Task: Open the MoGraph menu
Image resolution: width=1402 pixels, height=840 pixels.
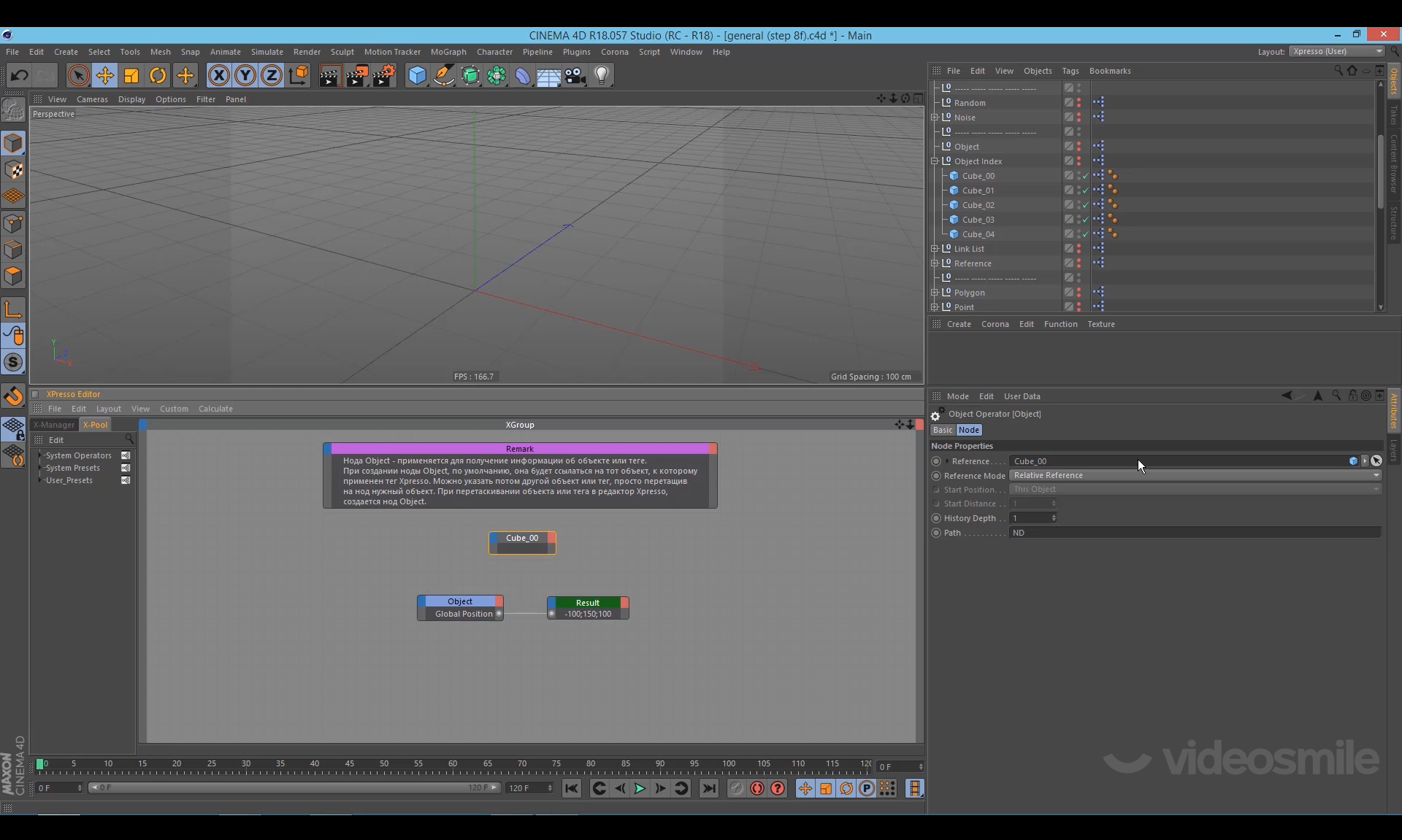Action: coord(448,52)
